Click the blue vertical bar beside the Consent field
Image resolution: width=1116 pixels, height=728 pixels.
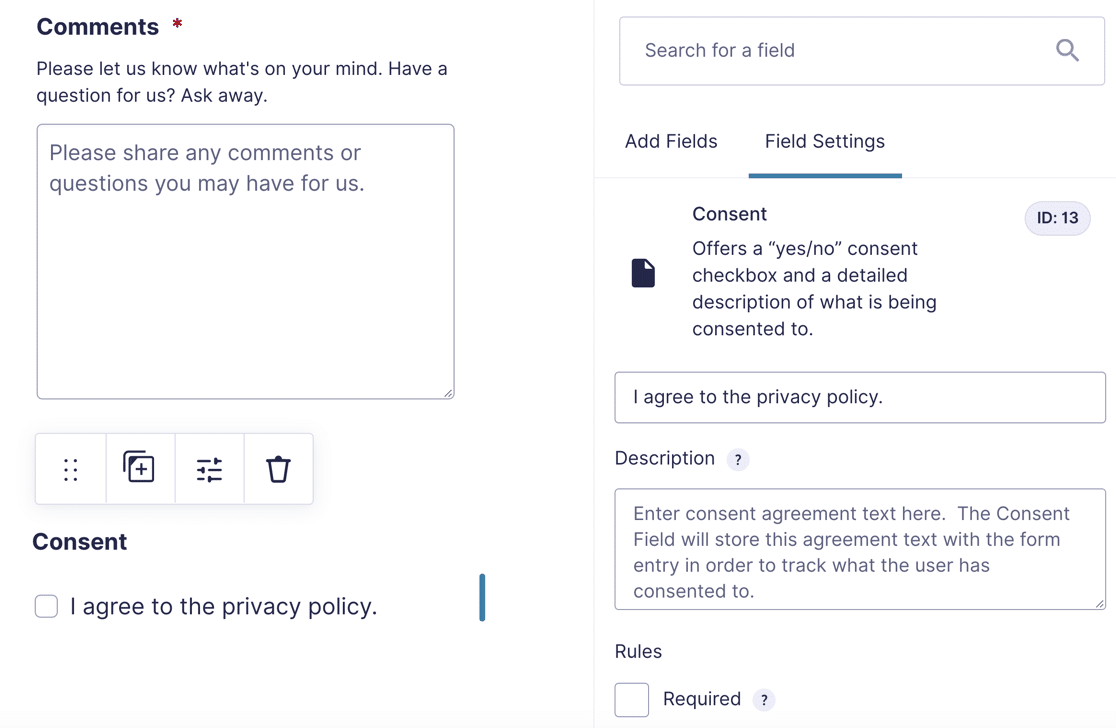point(483,597)
